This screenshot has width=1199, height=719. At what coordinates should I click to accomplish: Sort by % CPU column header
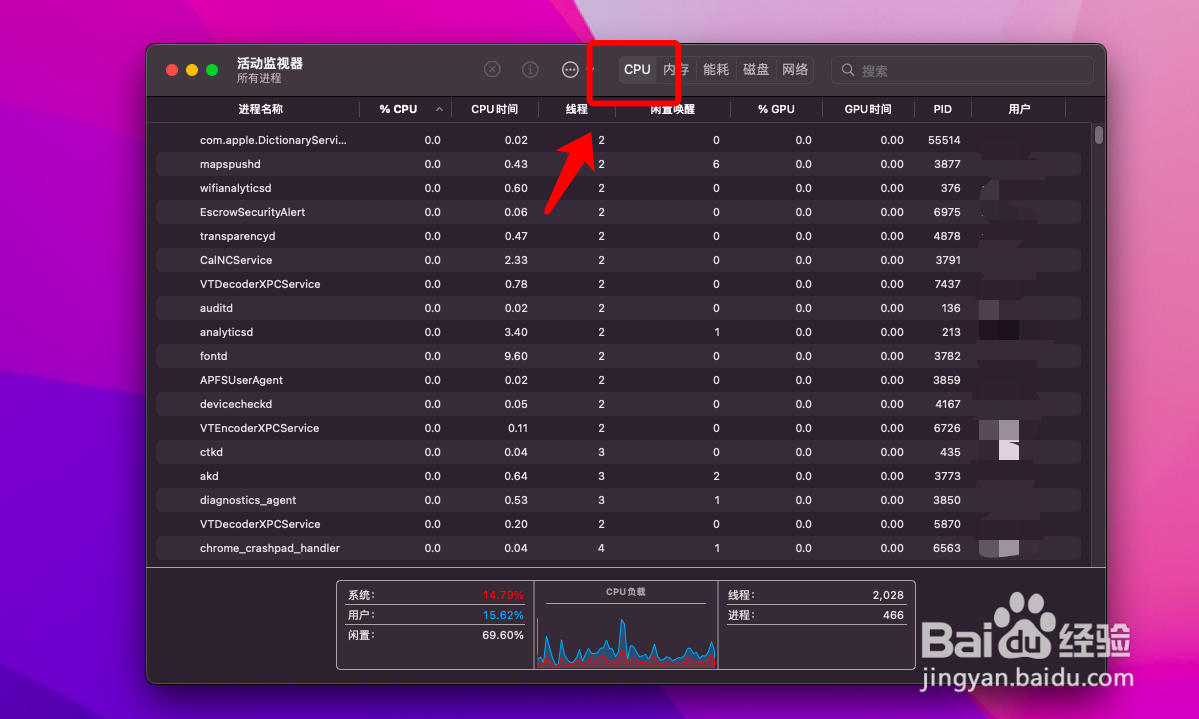[x=398, y=109]
